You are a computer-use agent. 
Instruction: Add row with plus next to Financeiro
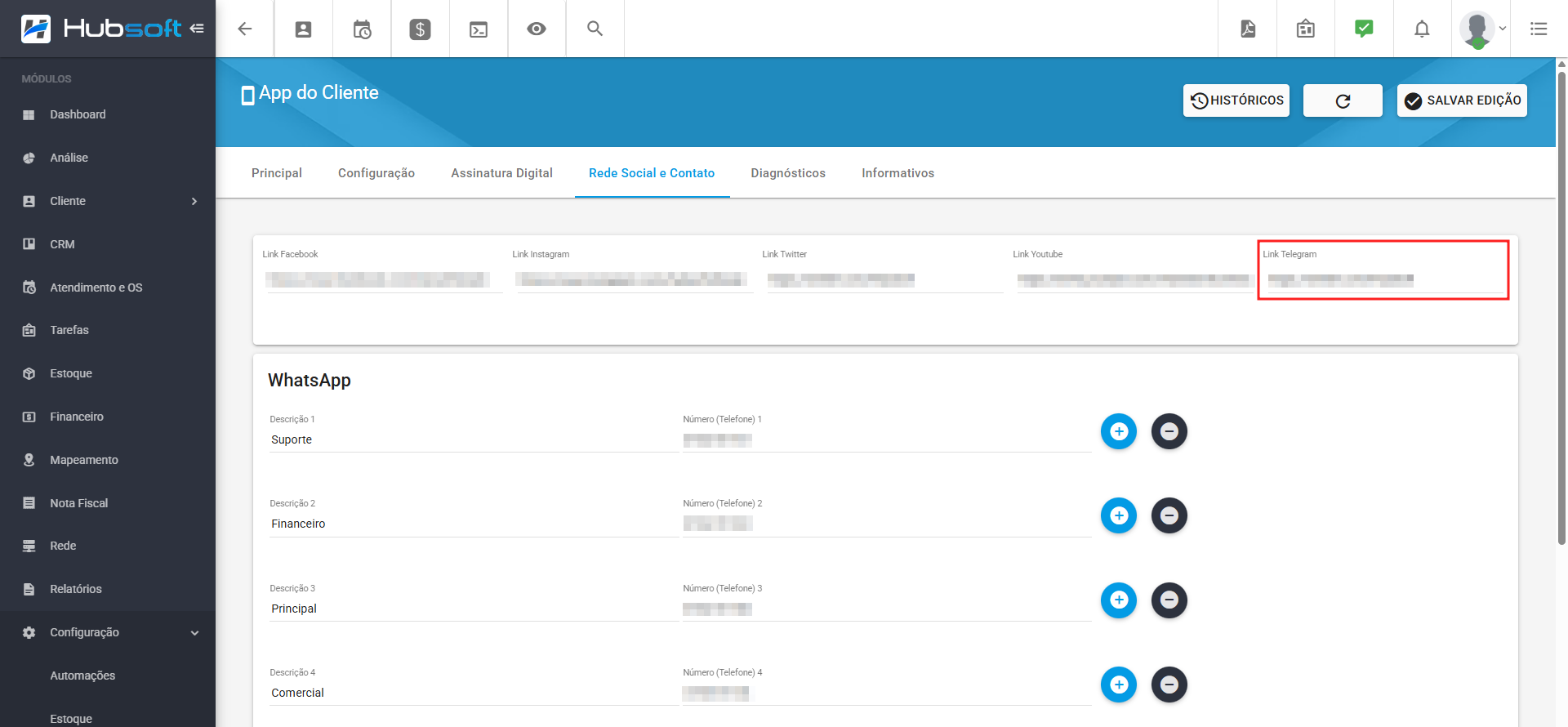tap(1119, 515)
